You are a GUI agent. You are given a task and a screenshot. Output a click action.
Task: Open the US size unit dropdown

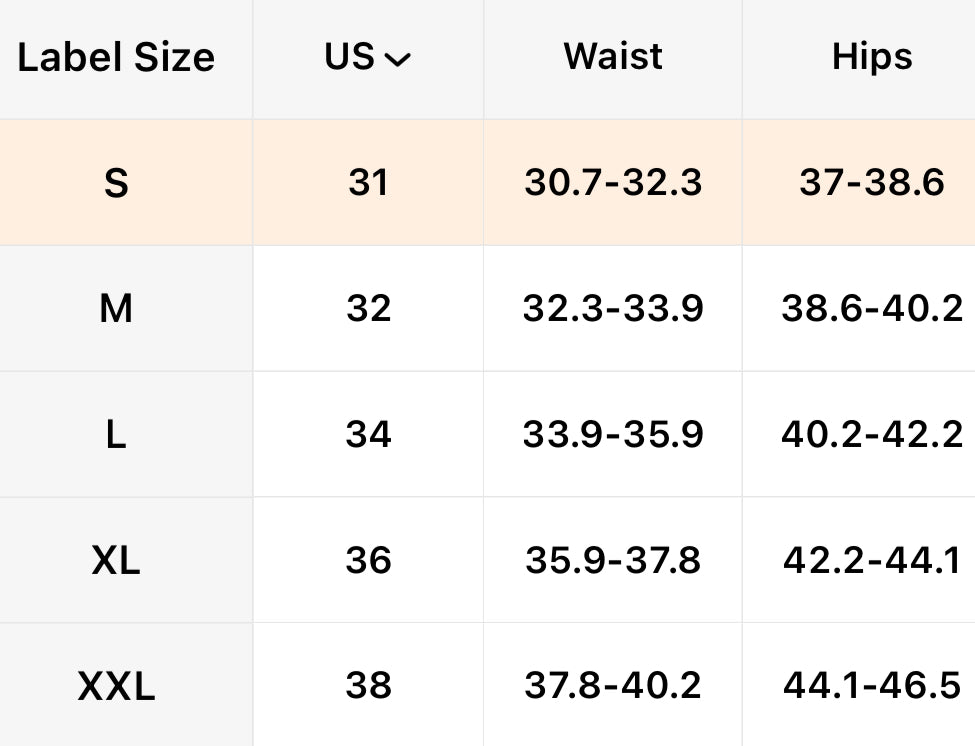368,58
